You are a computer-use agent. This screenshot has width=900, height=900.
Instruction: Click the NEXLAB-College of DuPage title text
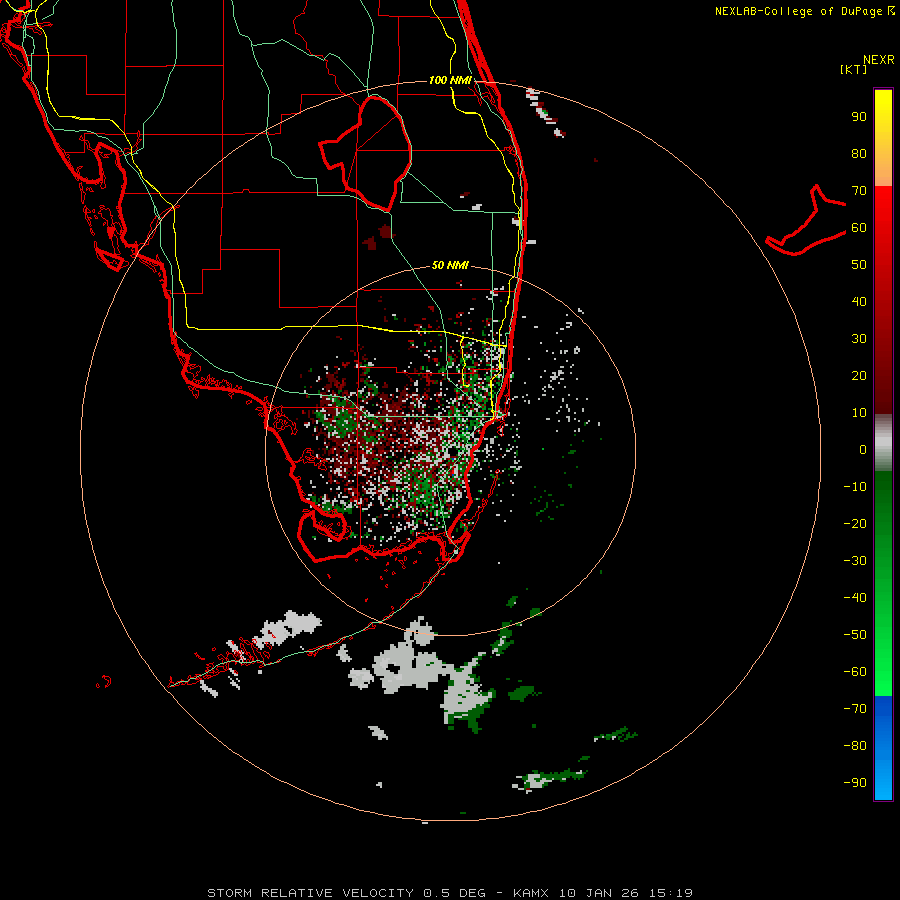point(799,11)
